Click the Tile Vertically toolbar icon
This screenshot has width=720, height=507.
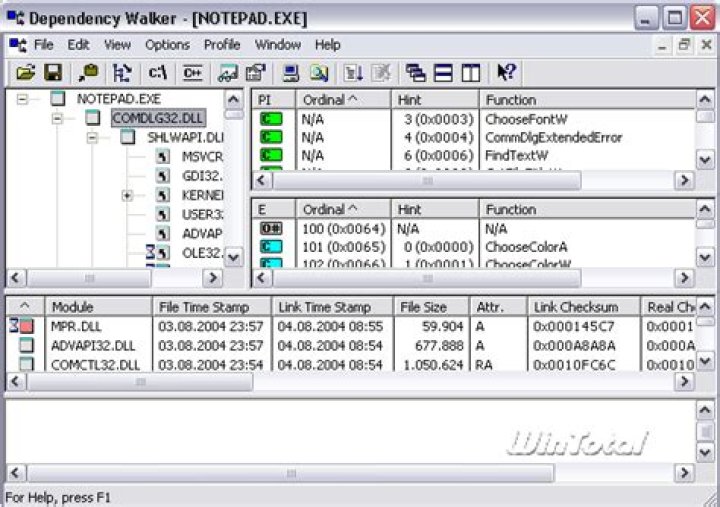coord(471,73)
